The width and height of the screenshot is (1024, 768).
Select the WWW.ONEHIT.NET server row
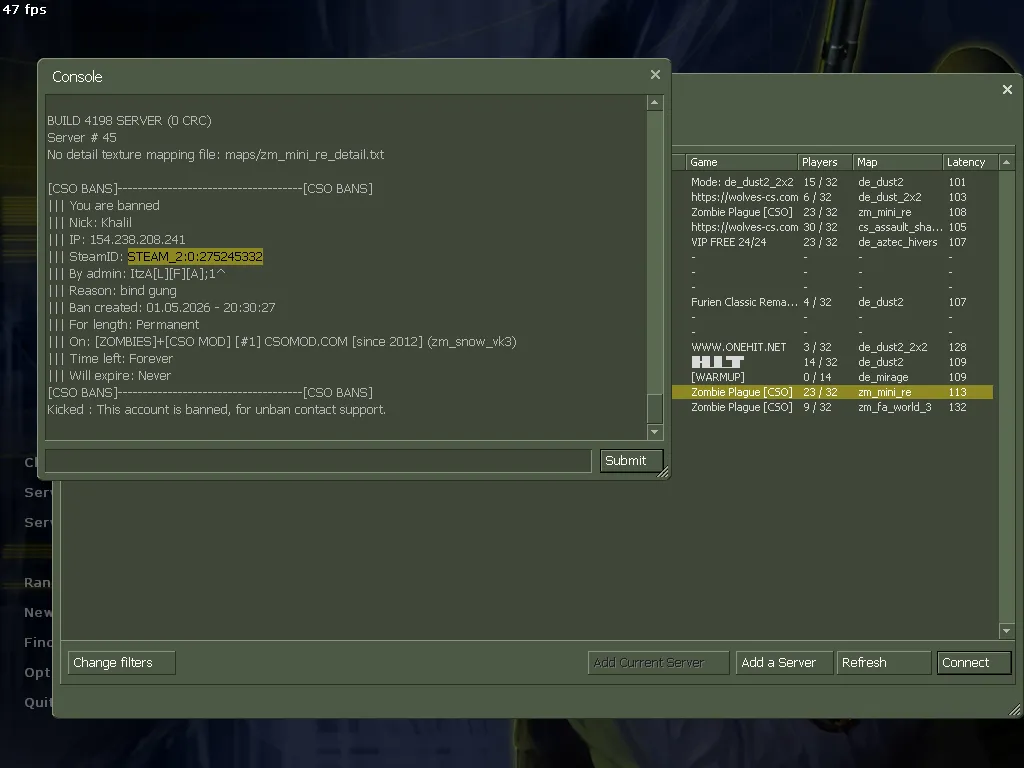(x=833, y=347)
